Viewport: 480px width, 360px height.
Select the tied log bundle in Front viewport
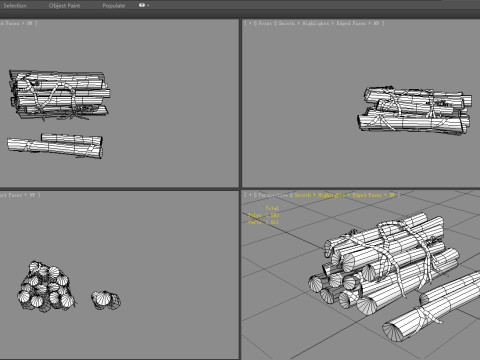(x=414, y=110)
